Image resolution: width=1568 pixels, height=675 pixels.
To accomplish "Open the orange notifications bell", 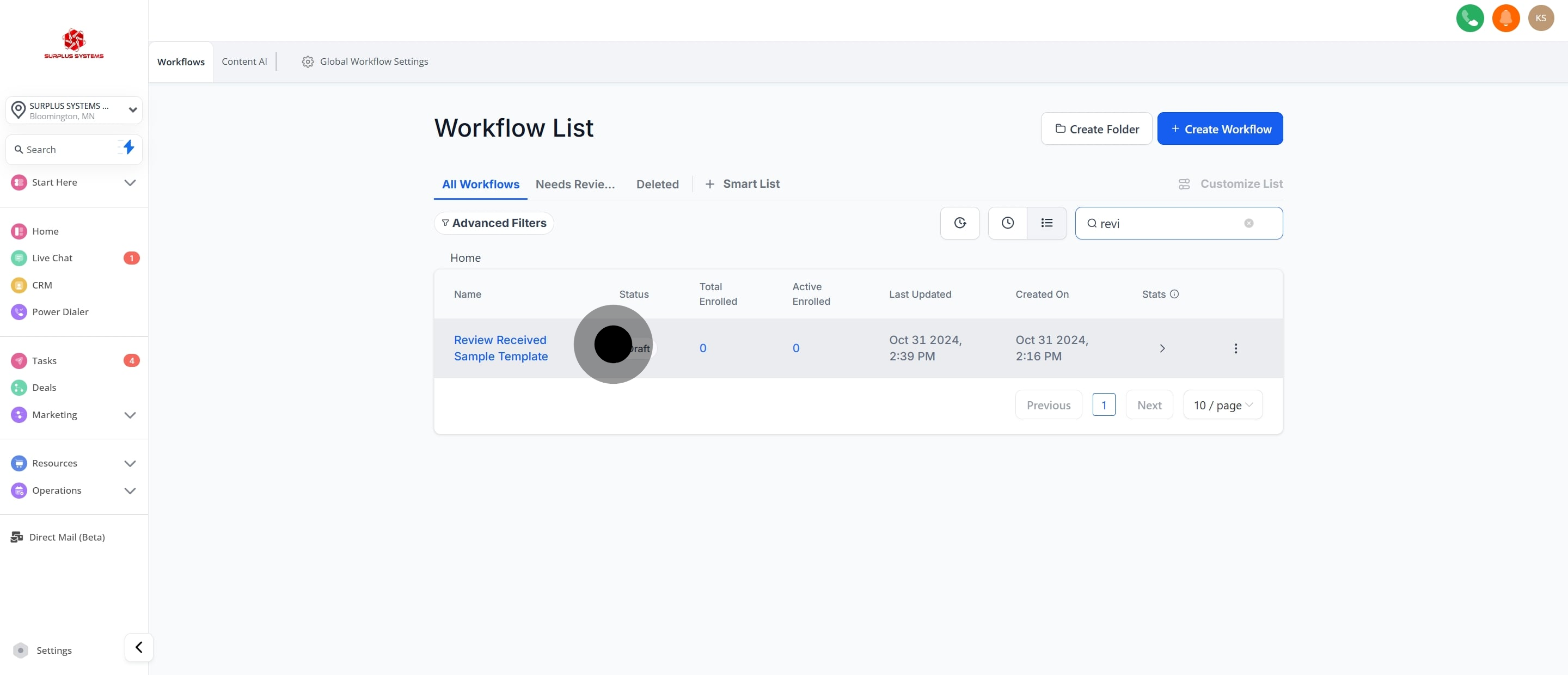I will pos(1505,19).
